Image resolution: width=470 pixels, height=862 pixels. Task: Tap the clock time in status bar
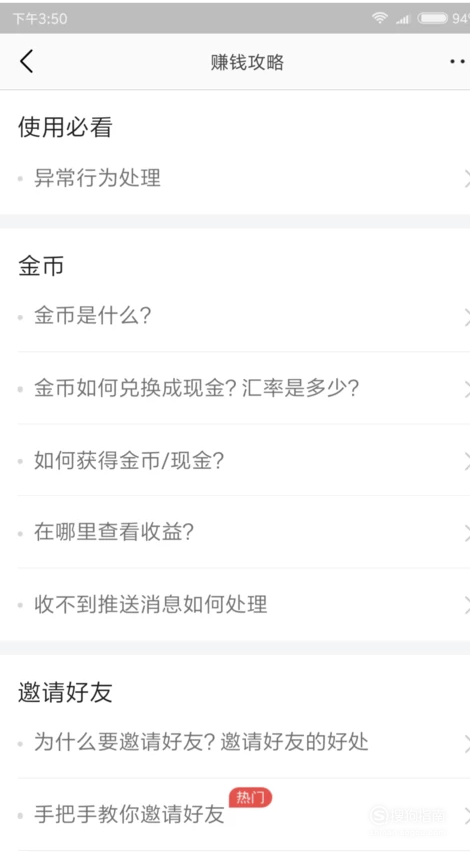pyautogui.click(x=40, y=19)
